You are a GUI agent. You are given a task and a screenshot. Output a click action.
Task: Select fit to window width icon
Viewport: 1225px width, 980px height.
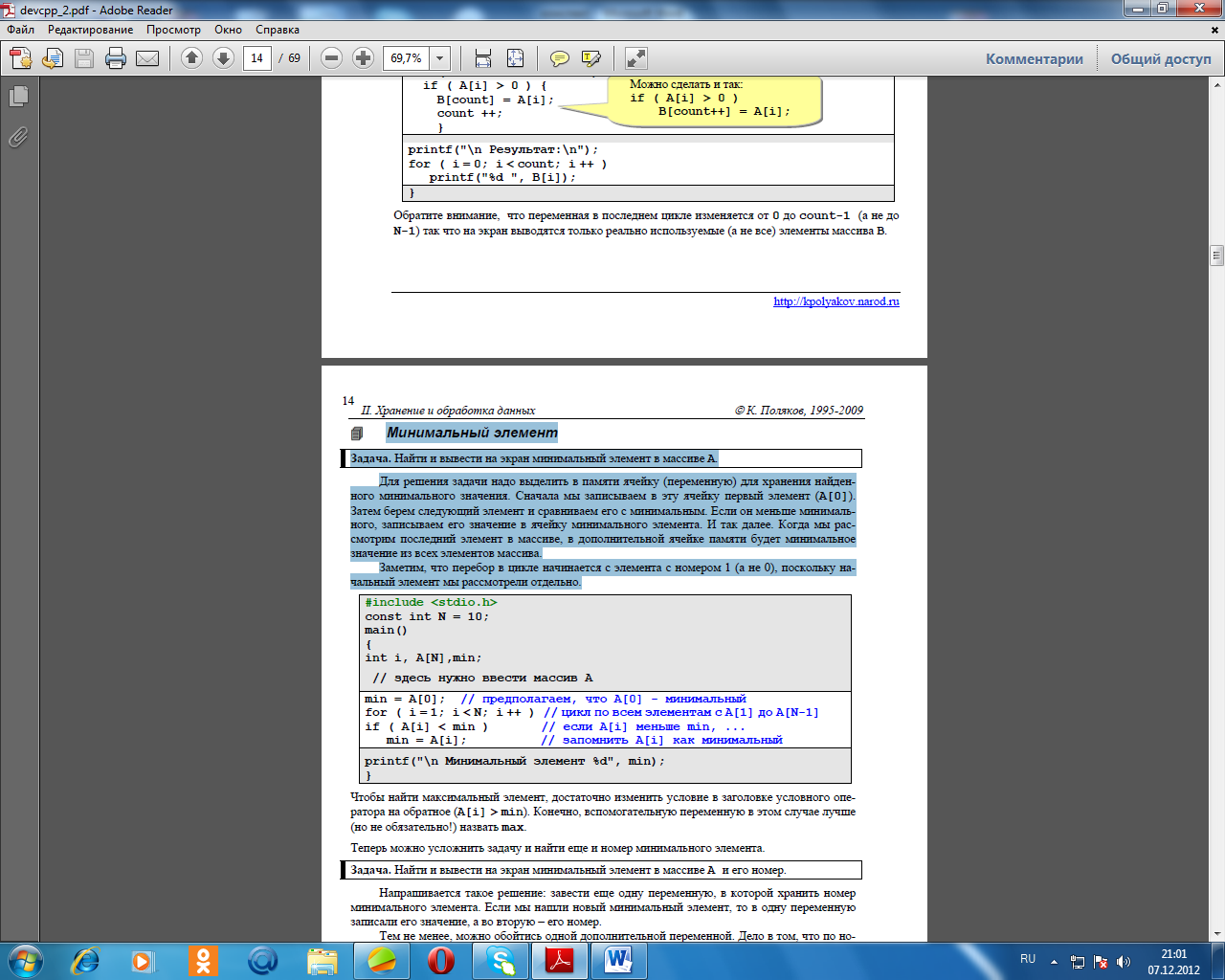click(483, 58)
